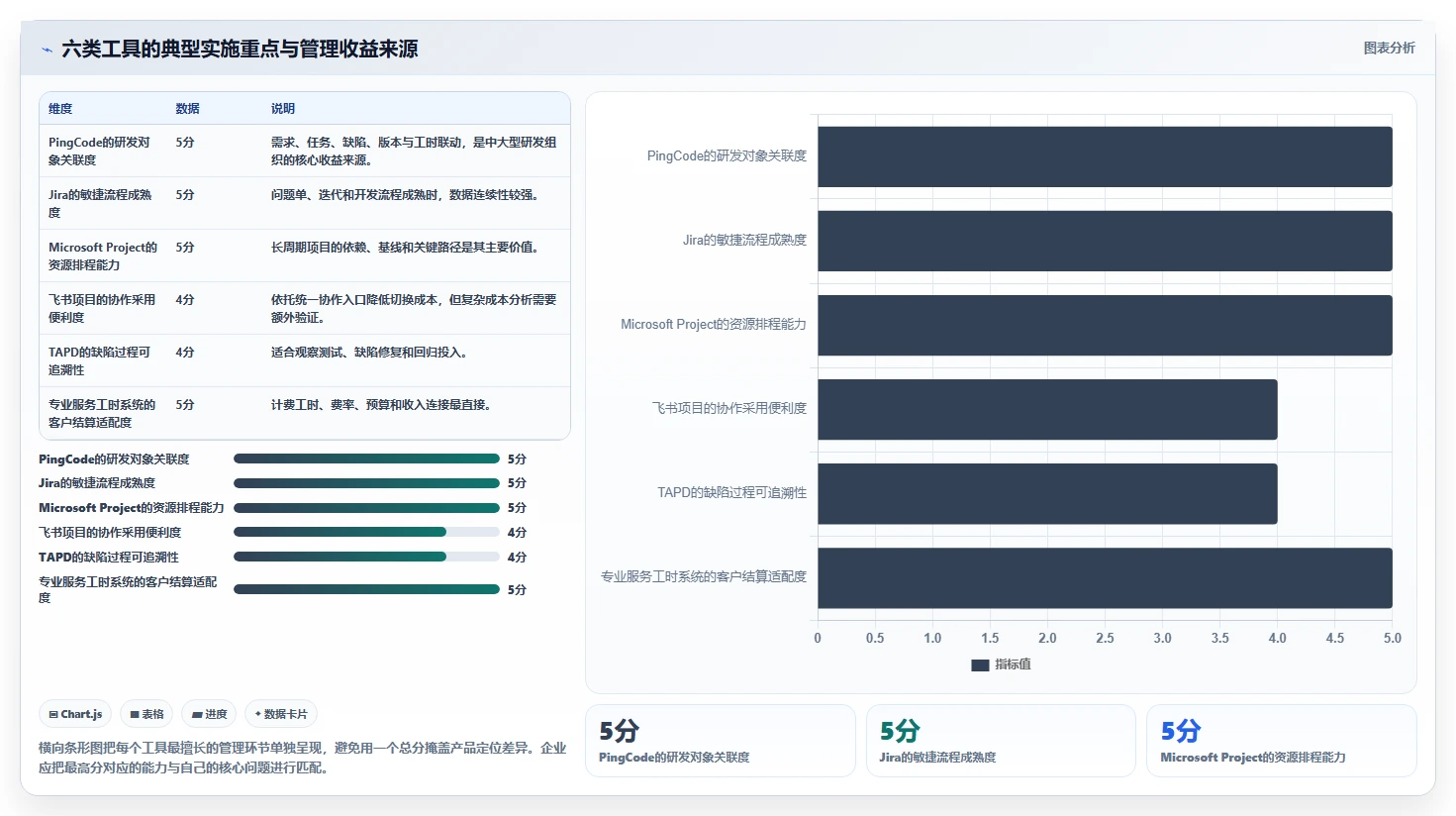The height and width of the screenshot is (816, 1456).
Task: Click the Jira chart bar
Action: [x=1105, y=241]
